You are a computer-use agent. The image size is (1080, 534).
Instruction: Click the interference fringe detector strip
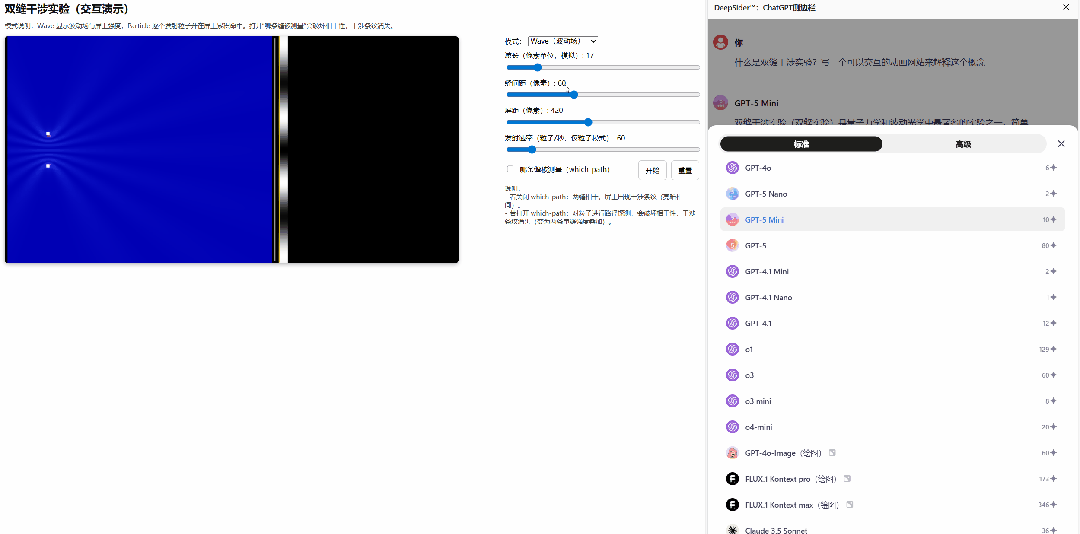(283, 150)
